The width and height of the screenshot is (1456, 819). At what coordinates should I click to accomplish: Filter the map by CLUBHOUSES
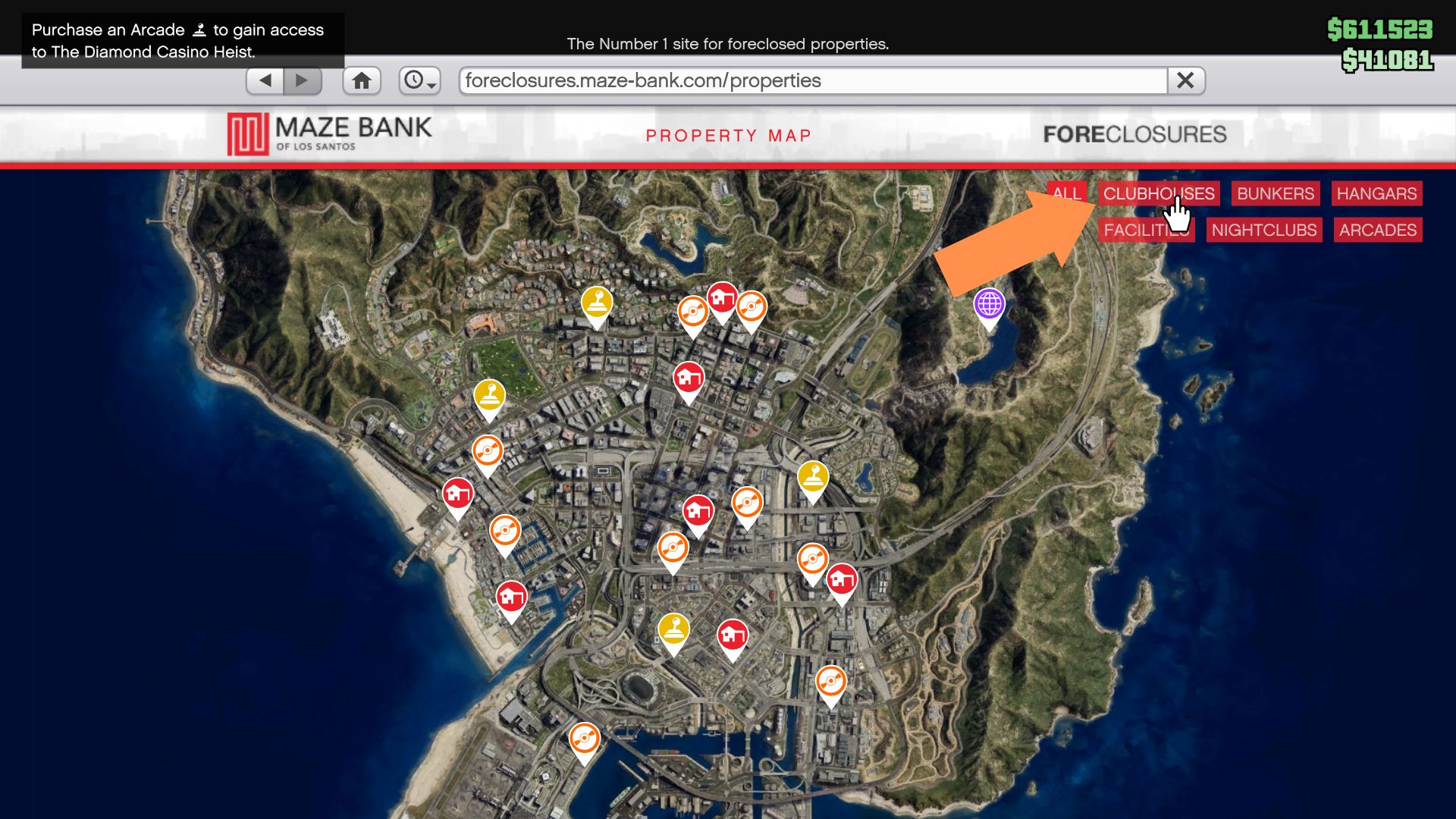[1159, 193]
